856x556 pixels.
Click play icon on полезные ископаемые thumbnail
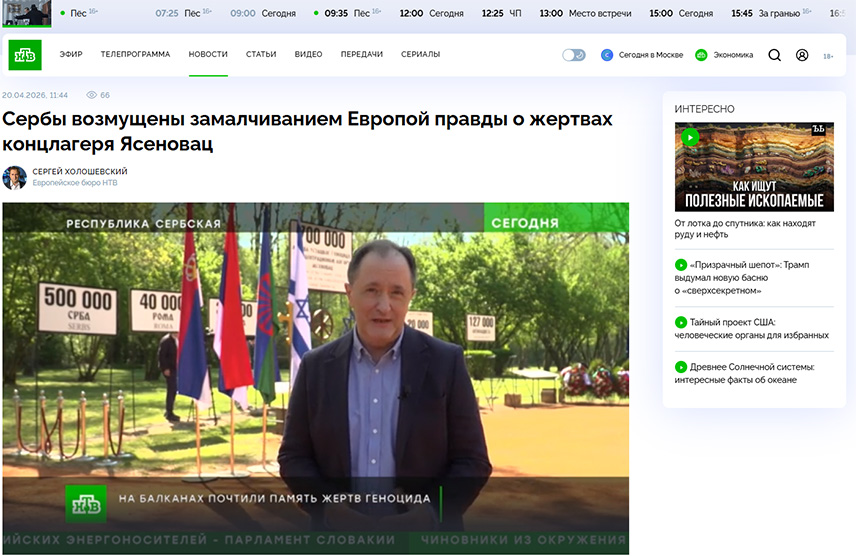click(x=690, y=137)
